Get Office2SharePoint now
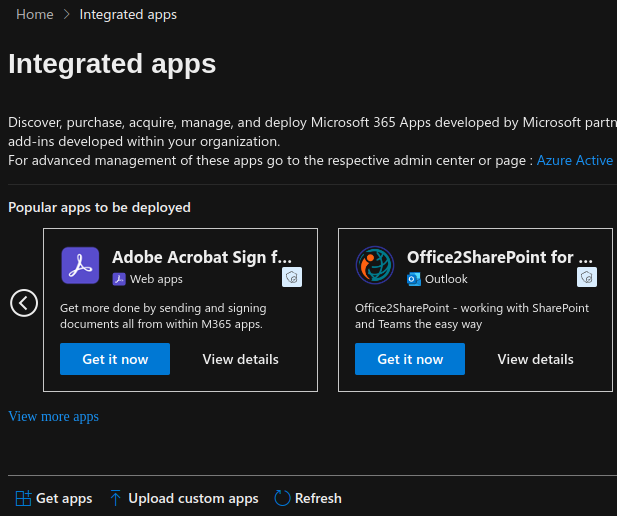617x516 pixels. tap(410, 359)
